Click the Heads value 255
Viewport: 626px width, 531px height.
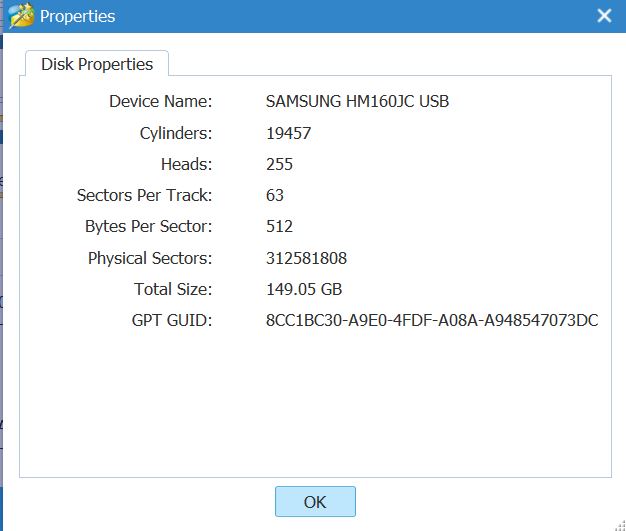click(279, 164)
